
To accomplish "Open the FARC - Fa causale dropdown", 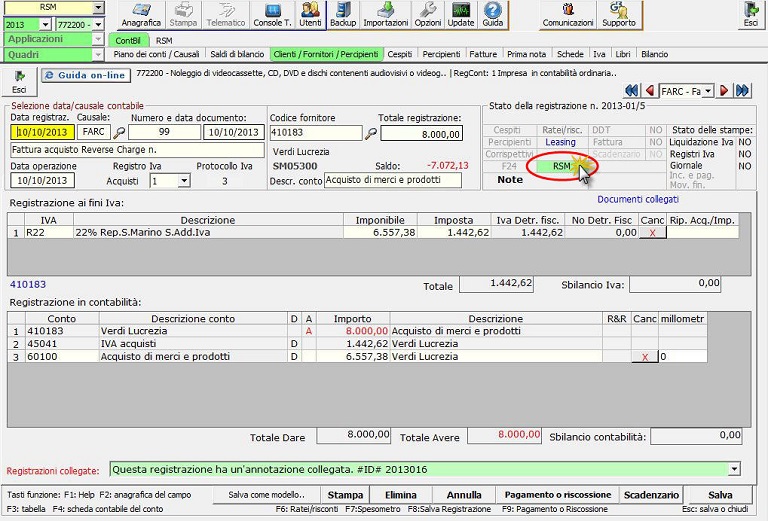I will 708,91.
